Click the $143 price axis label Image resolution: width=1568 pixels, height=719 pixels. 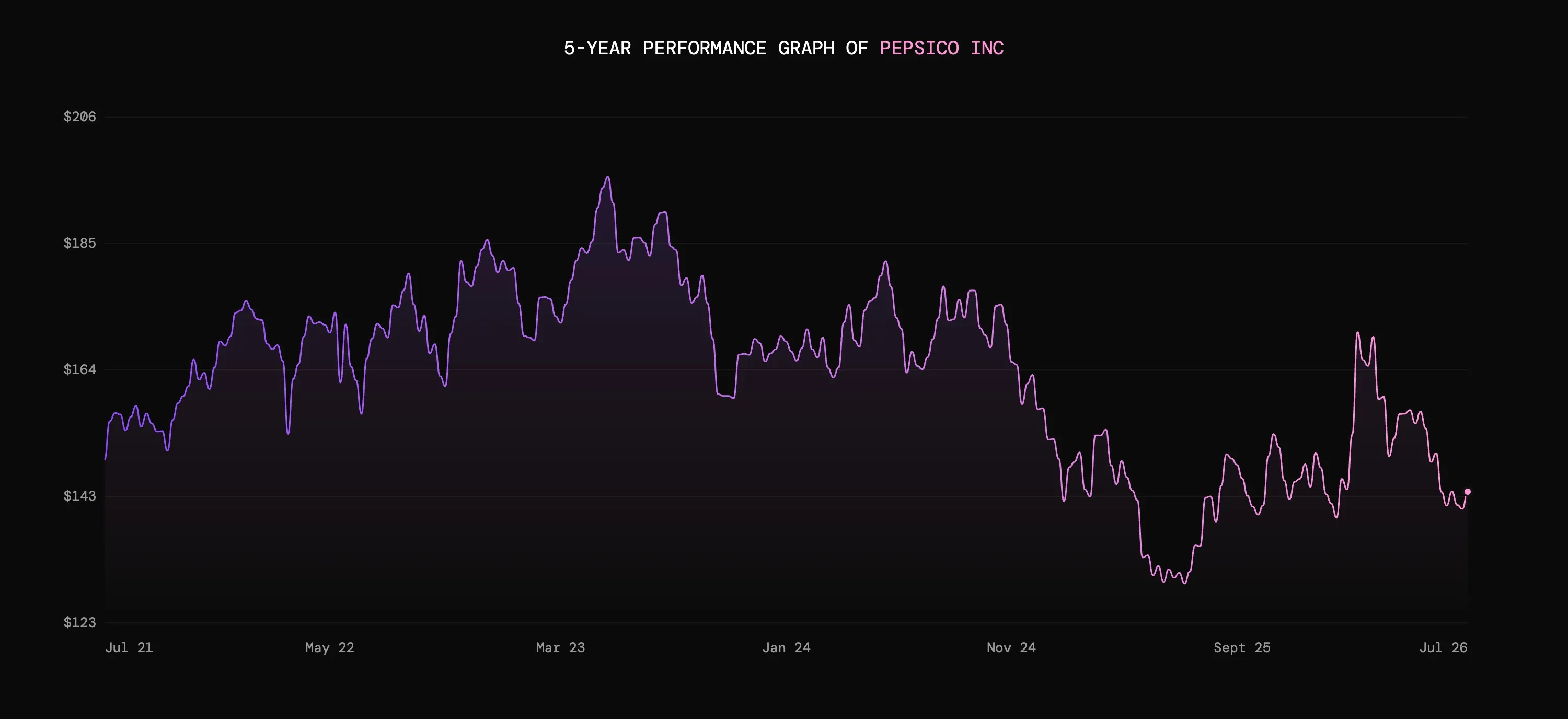point(80,496)
